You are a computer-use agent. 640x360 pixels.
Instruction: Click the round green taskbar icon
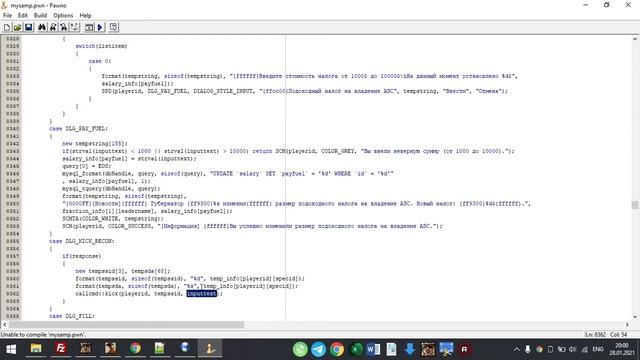click(x=300, y=349)
